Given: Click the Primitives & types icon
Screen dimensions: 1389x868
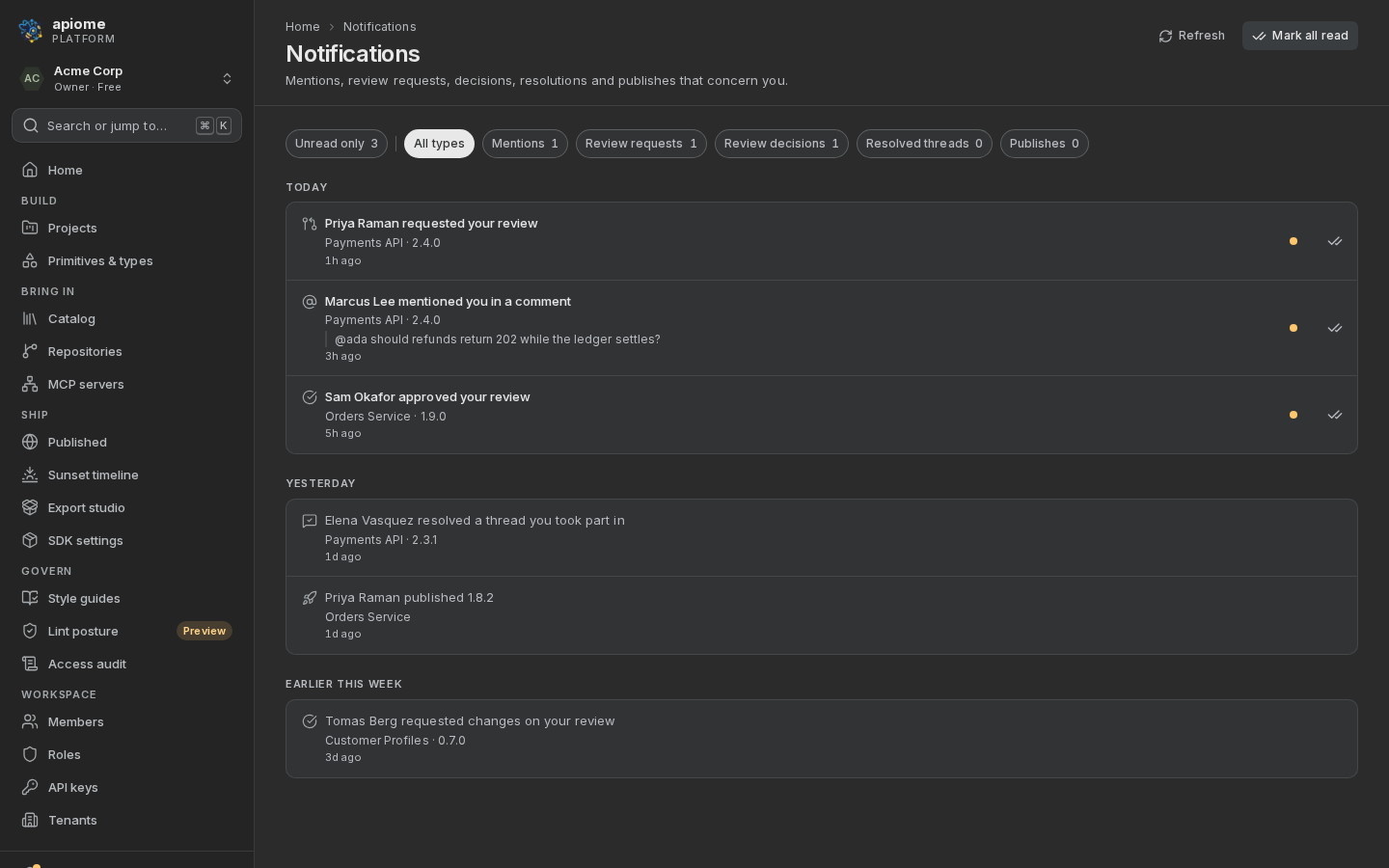Looking at the screenshot, I should (x=30, y=260).
